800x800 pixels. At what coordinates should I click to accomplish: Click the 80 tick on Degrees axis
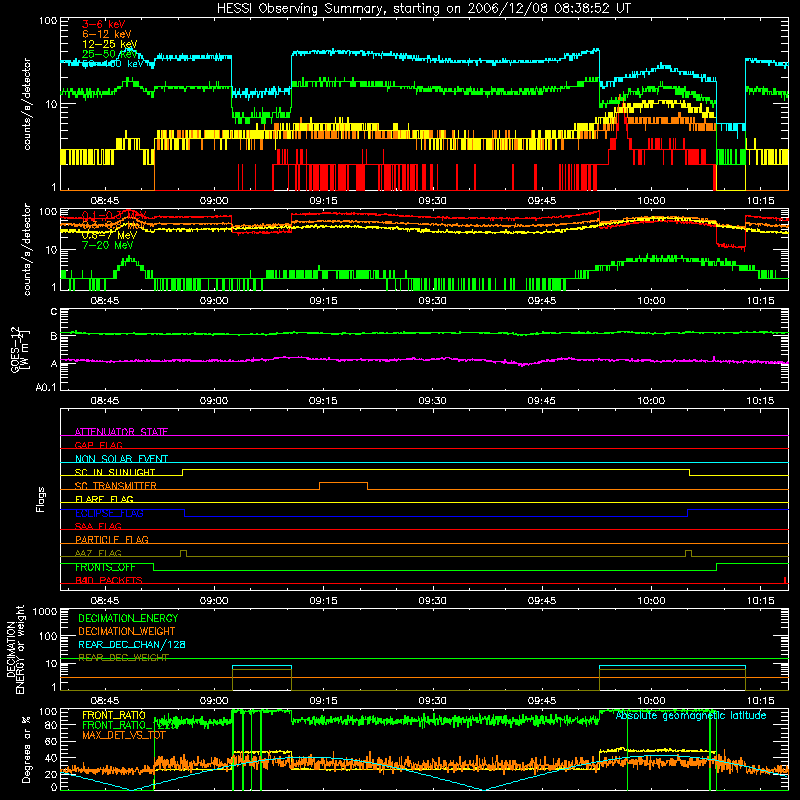click(x=51, y=724)
